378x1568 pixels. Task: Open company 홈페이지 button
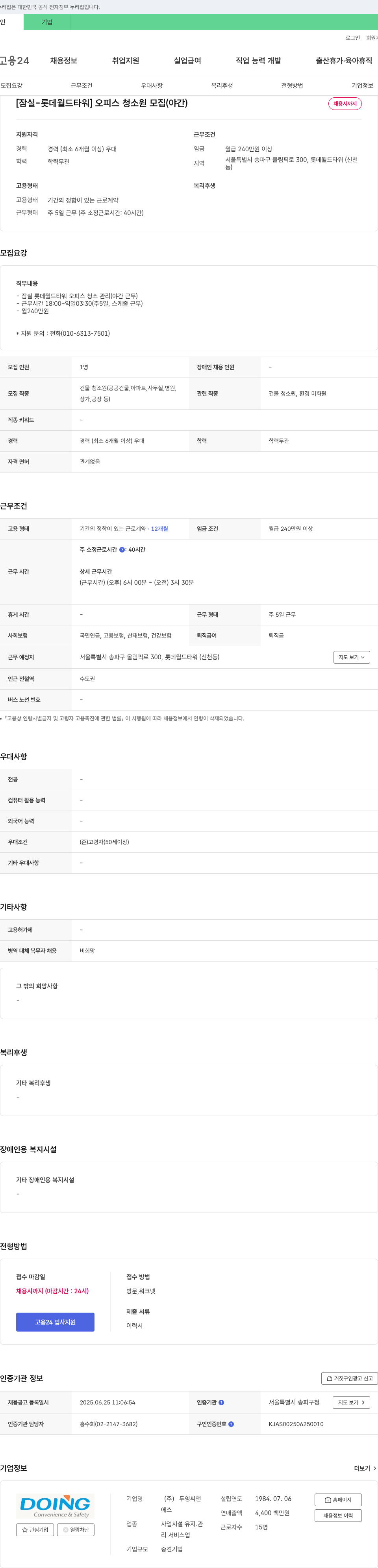pos(338,1500)
